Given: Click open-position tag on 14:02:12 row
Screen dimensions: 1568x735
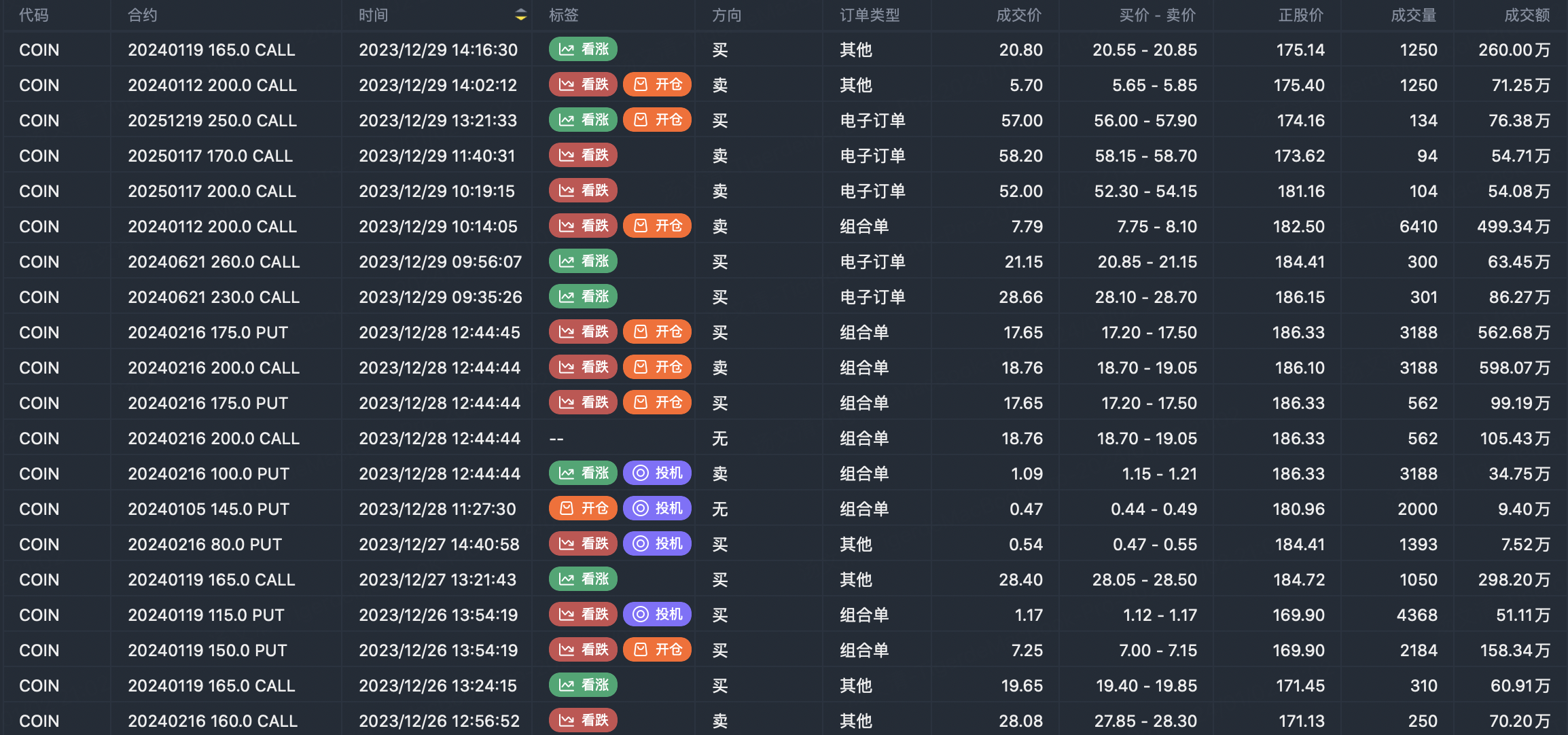Looking at the screenshot, I should click(657, 85).
